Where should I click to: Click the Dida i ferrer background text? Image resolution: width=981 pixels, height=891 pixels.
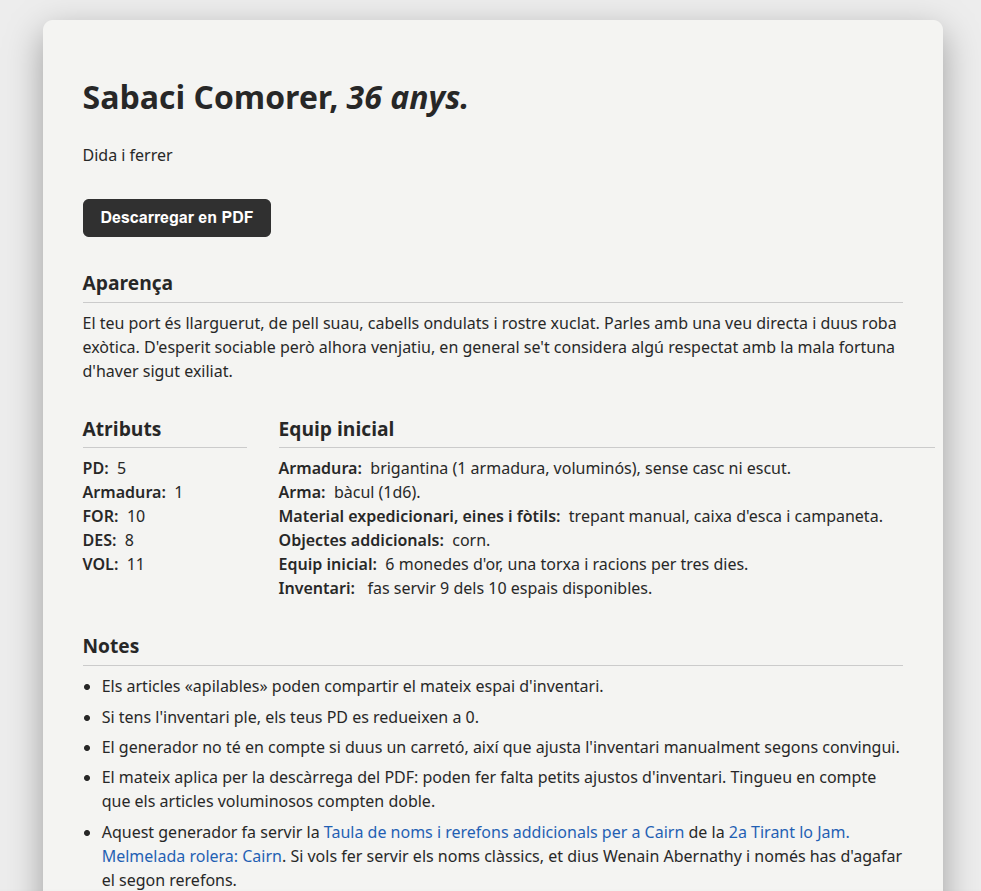[127, 155]
